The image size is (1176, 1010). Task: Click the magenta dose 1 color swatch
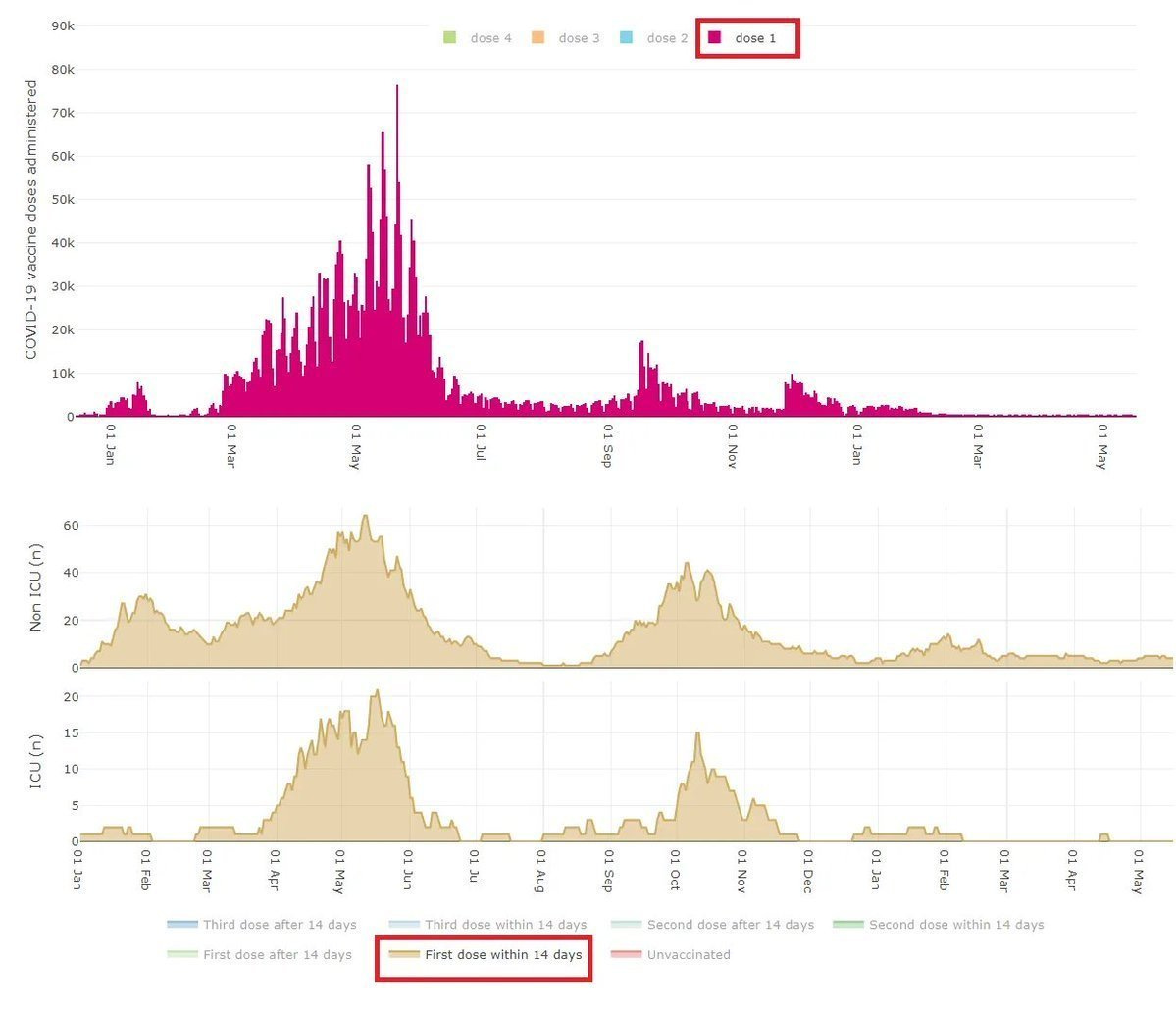[x=715, y=37]
